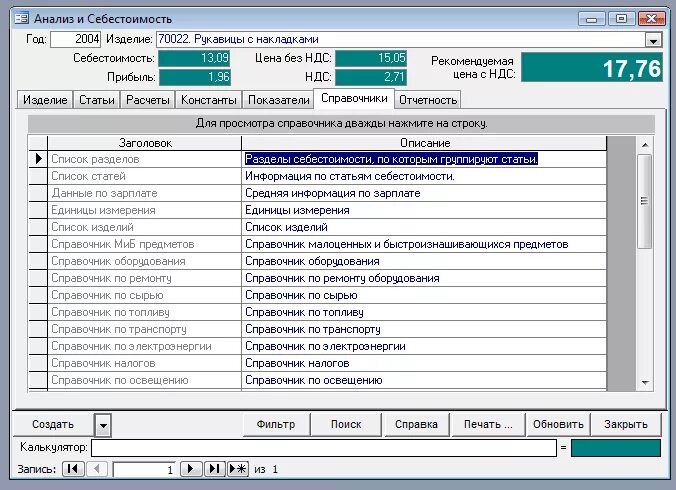This screenshot has width=676, height=490.
Task: Click the Описание column header
Action: 425,143
